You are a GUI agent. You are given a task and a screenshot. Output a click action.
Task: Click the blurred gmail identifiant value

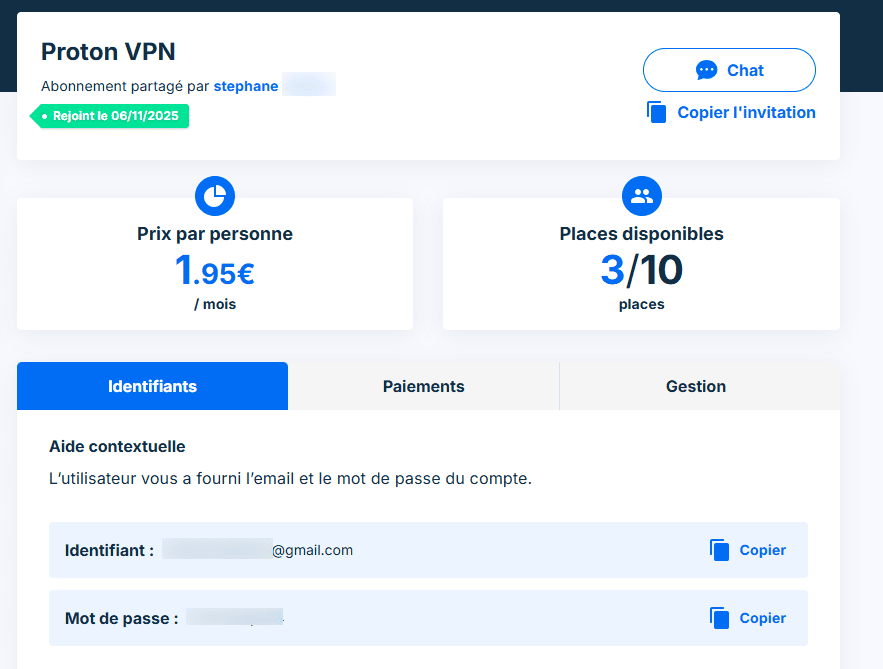[x=260, y=550]
